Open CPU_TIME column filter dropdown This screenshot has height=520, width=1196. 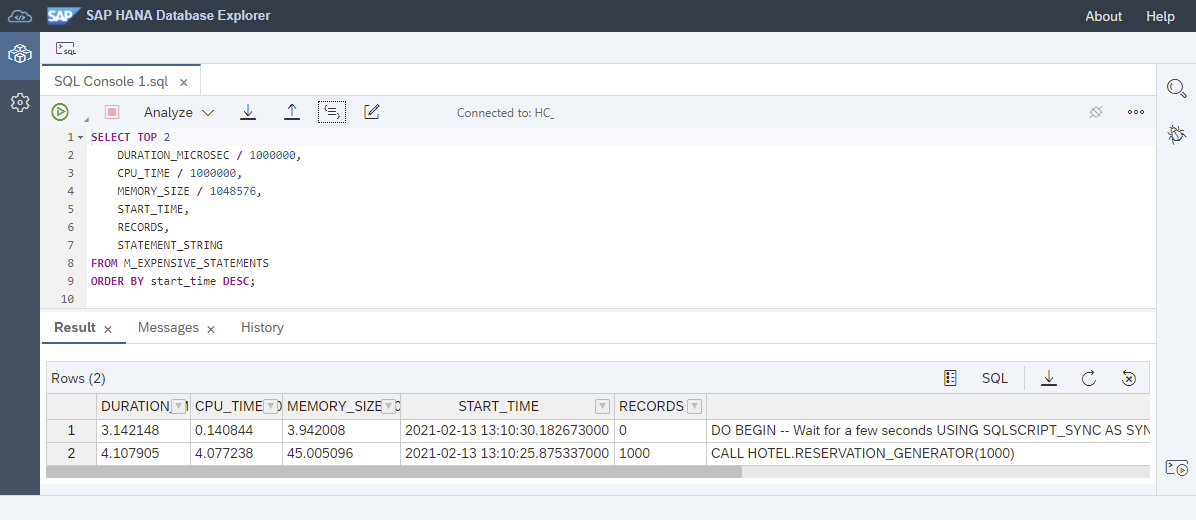pos(270,406)
